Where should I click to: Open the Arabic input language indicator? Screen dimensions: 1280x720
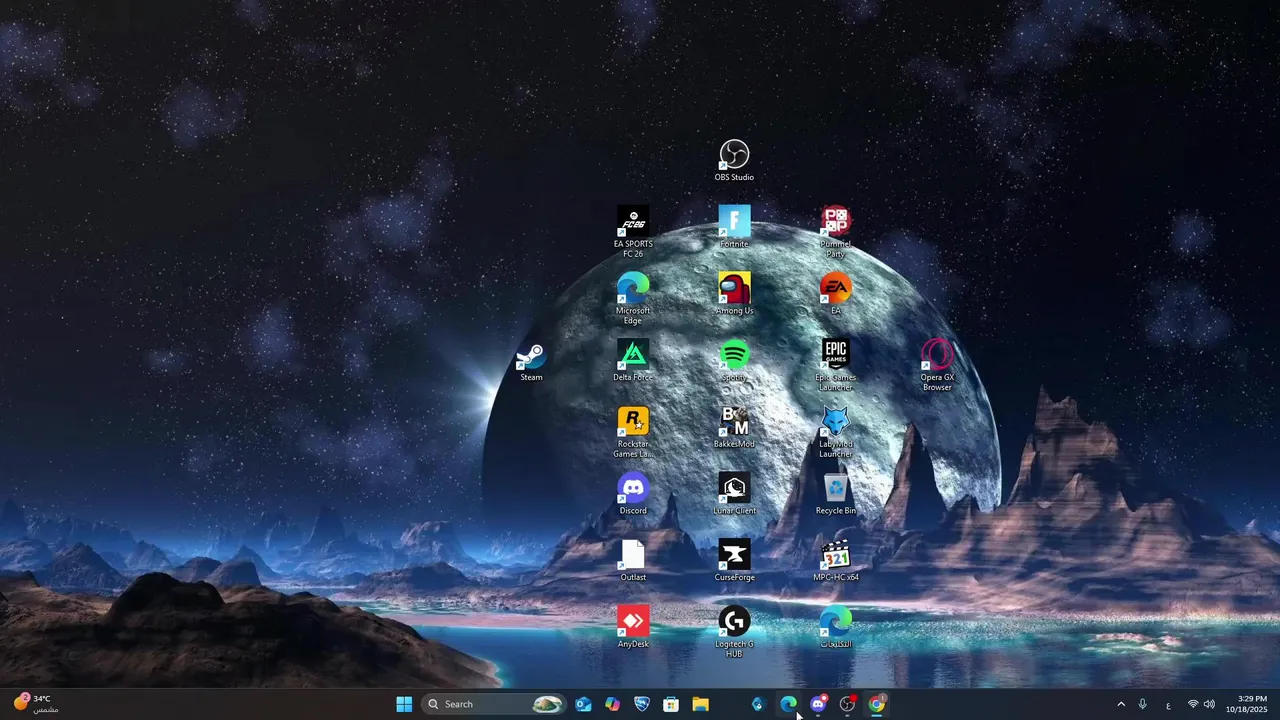point(1168,704)
